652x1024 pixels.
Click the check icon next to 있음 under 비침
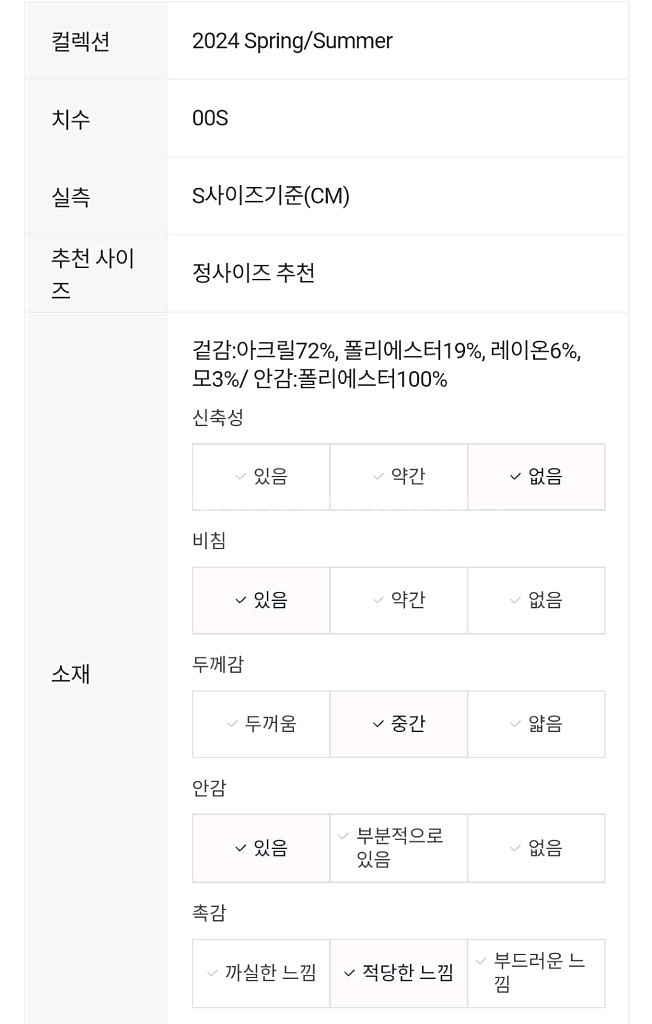[238, 600]
